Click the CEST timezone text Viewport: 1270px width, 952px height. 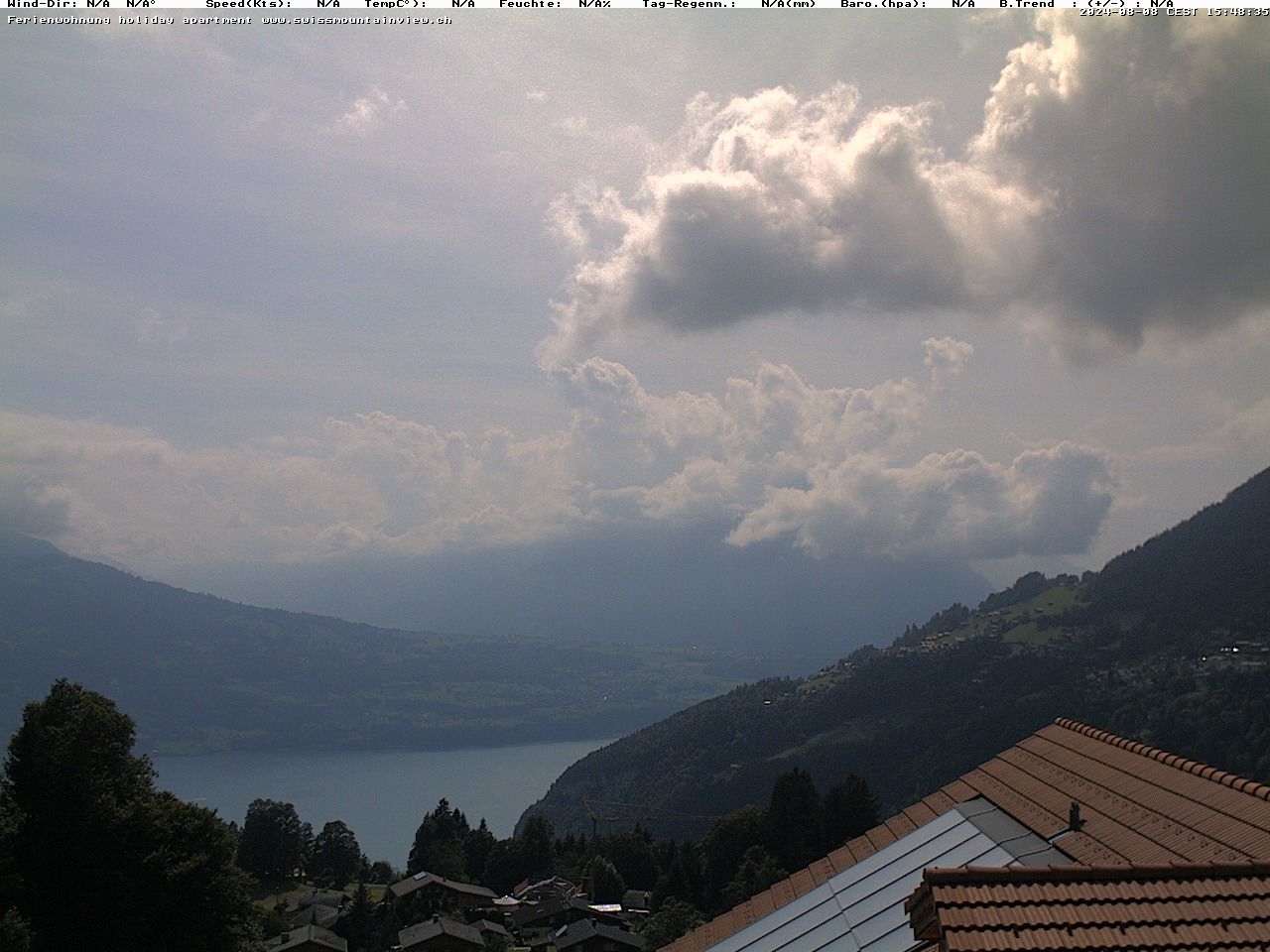1182,11
